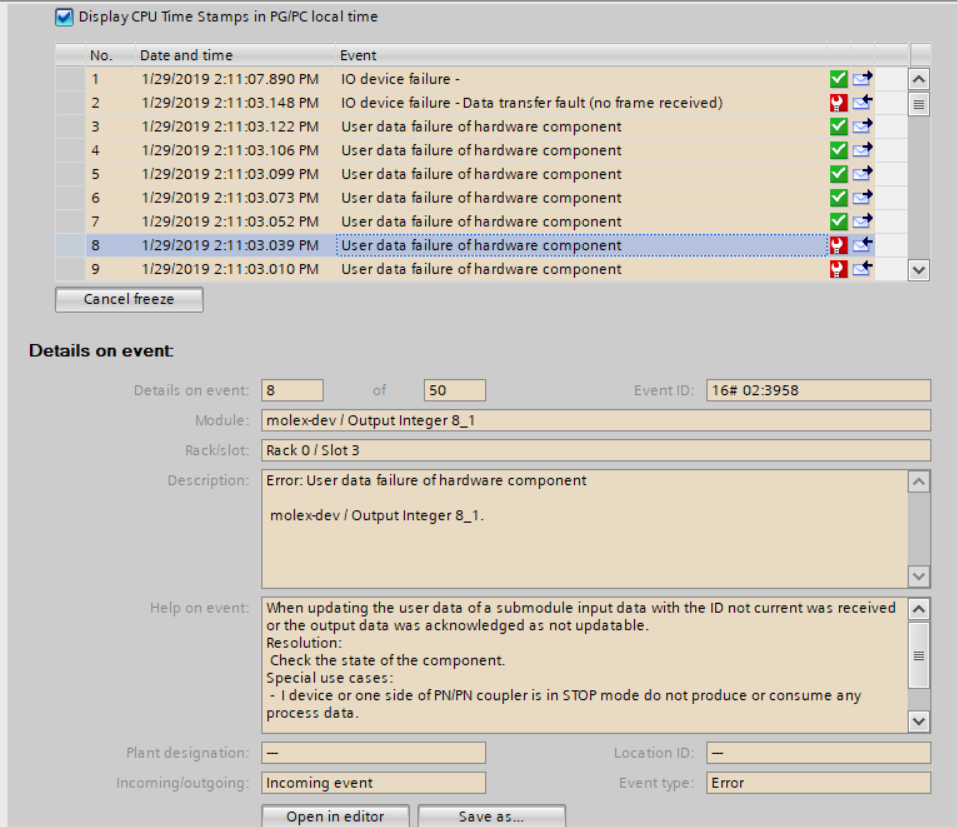Screen dimensions: 957x827
Task: Click Help on event scroll down arrow
Action: [x=919, y=721]
